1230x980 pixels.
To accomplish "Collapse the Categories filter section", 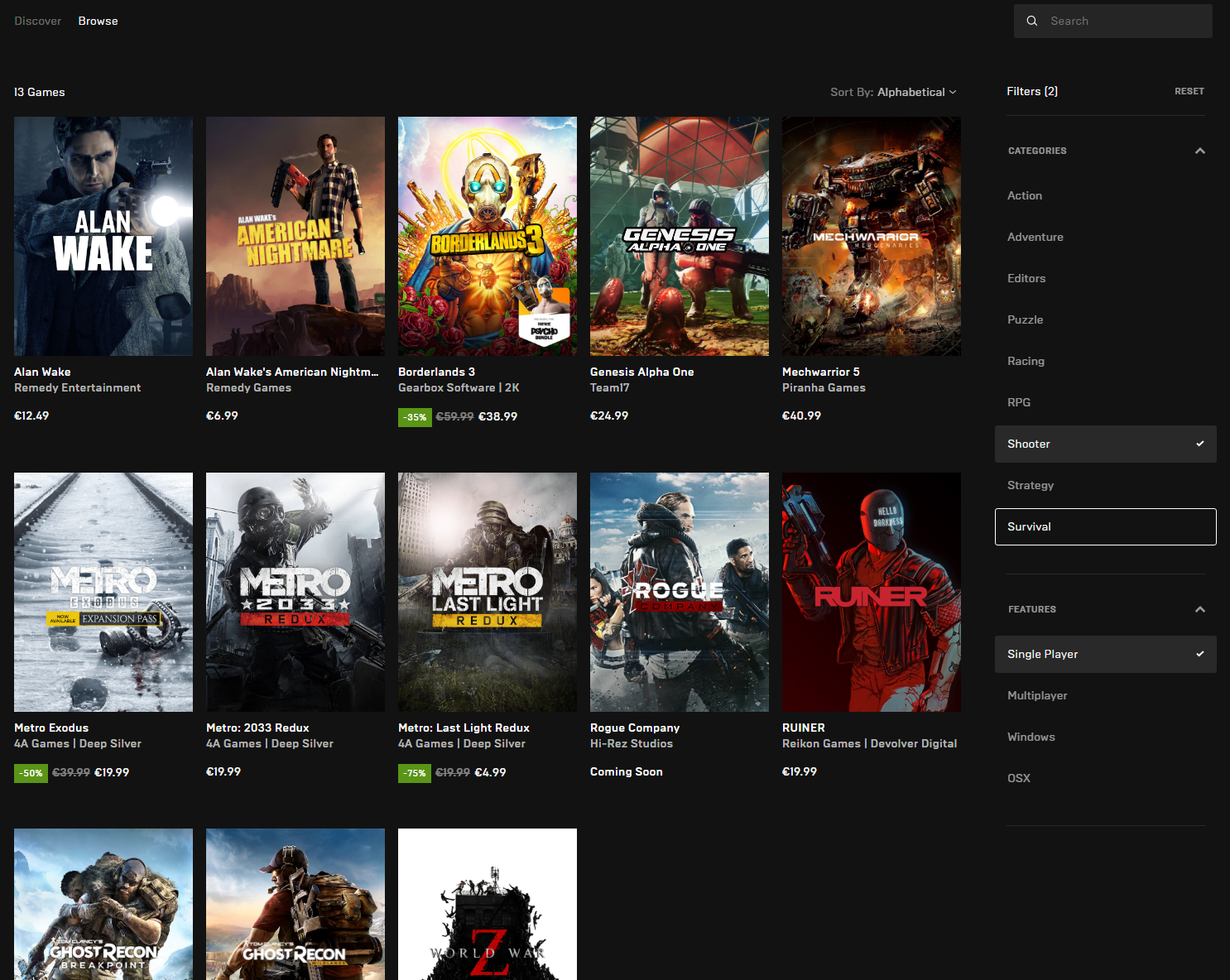I will tap(1200, 151).
